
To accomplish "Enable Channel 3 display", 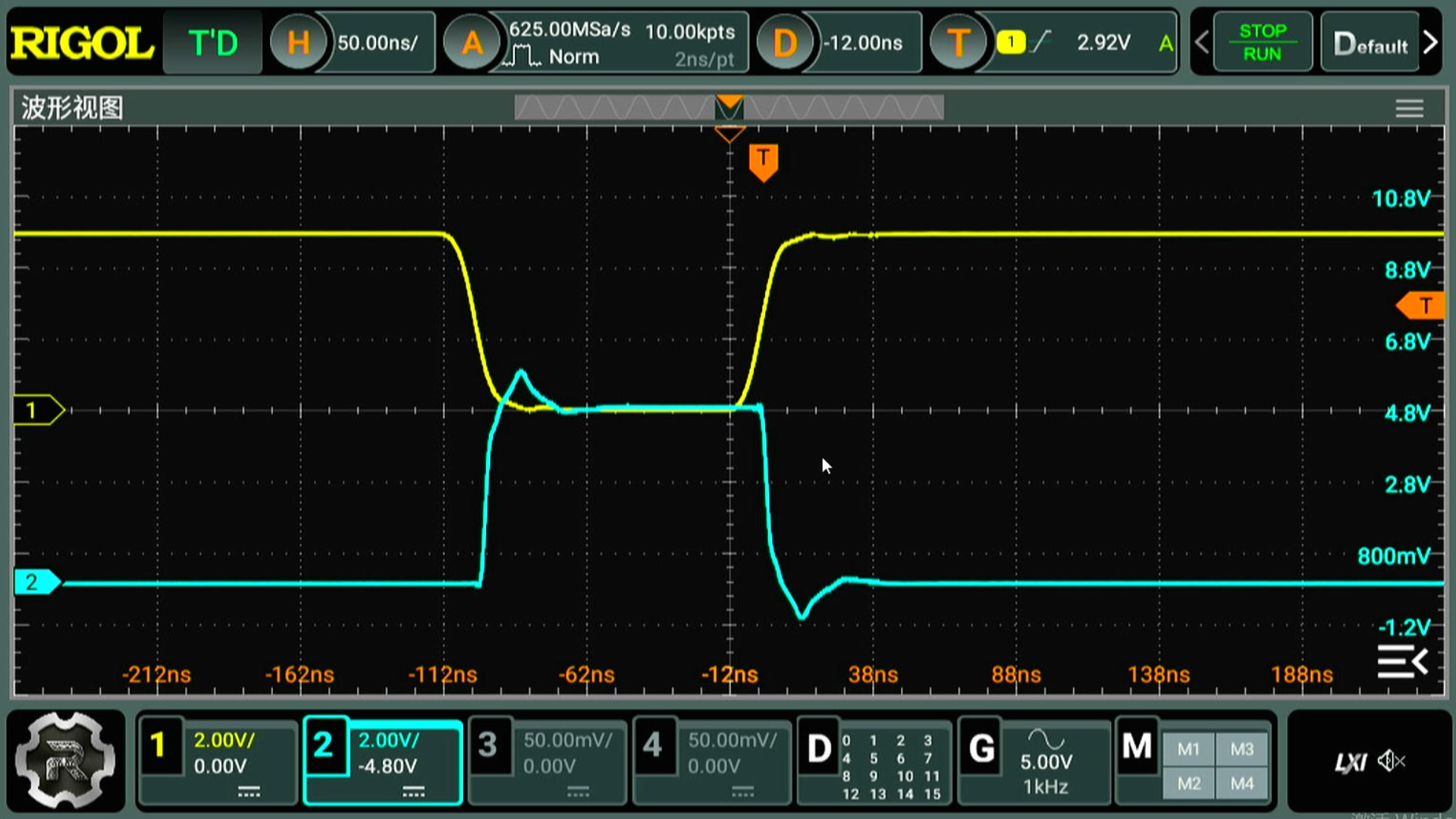I will [x=544, y=762].
